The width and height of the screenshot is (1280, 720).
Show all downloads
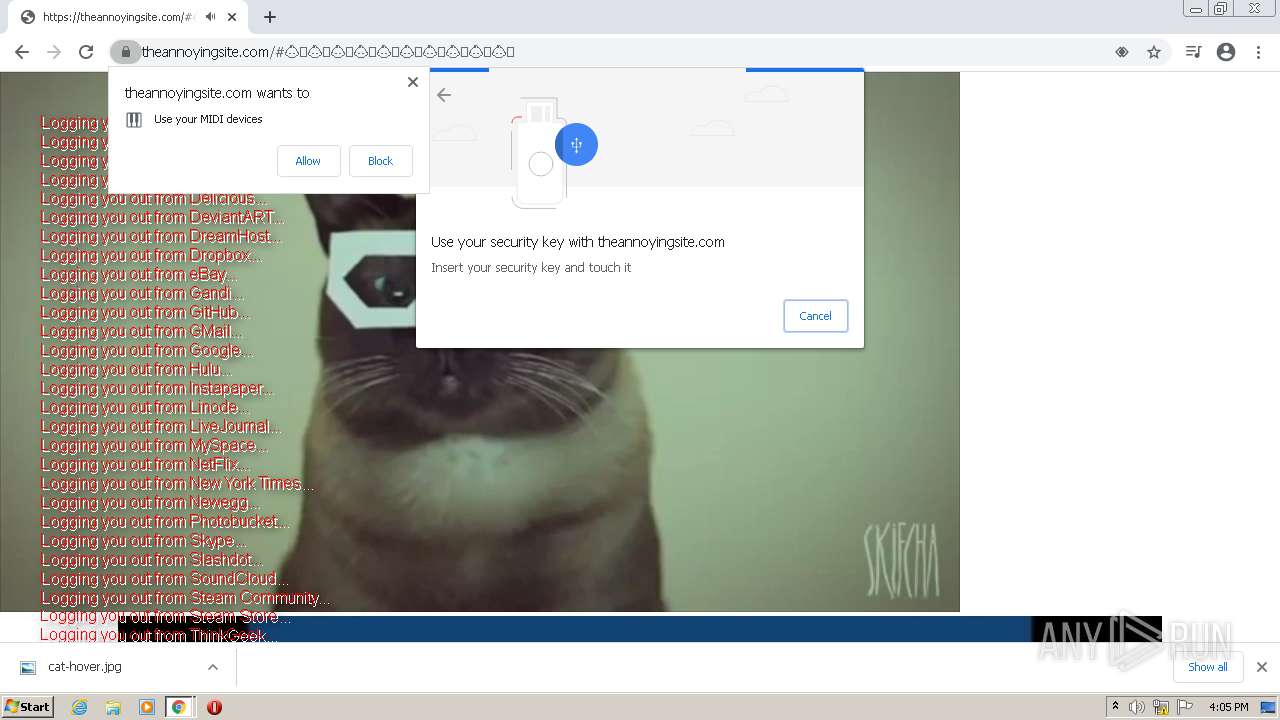[x=1207, y=667]
